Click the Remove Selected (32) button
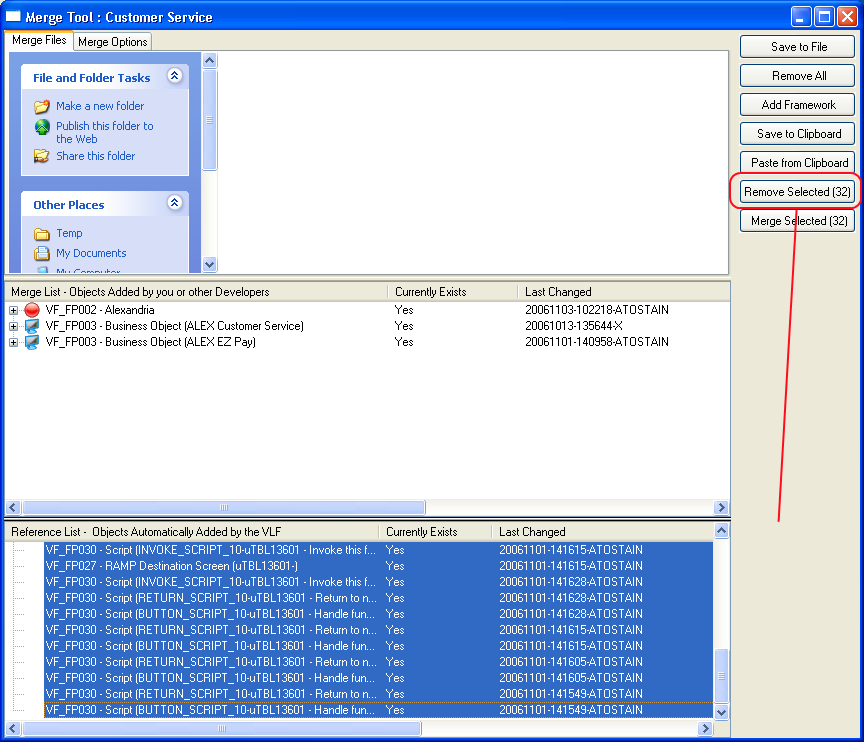The width and height of the screenshot is (864, 742). (x=797, y=192)
